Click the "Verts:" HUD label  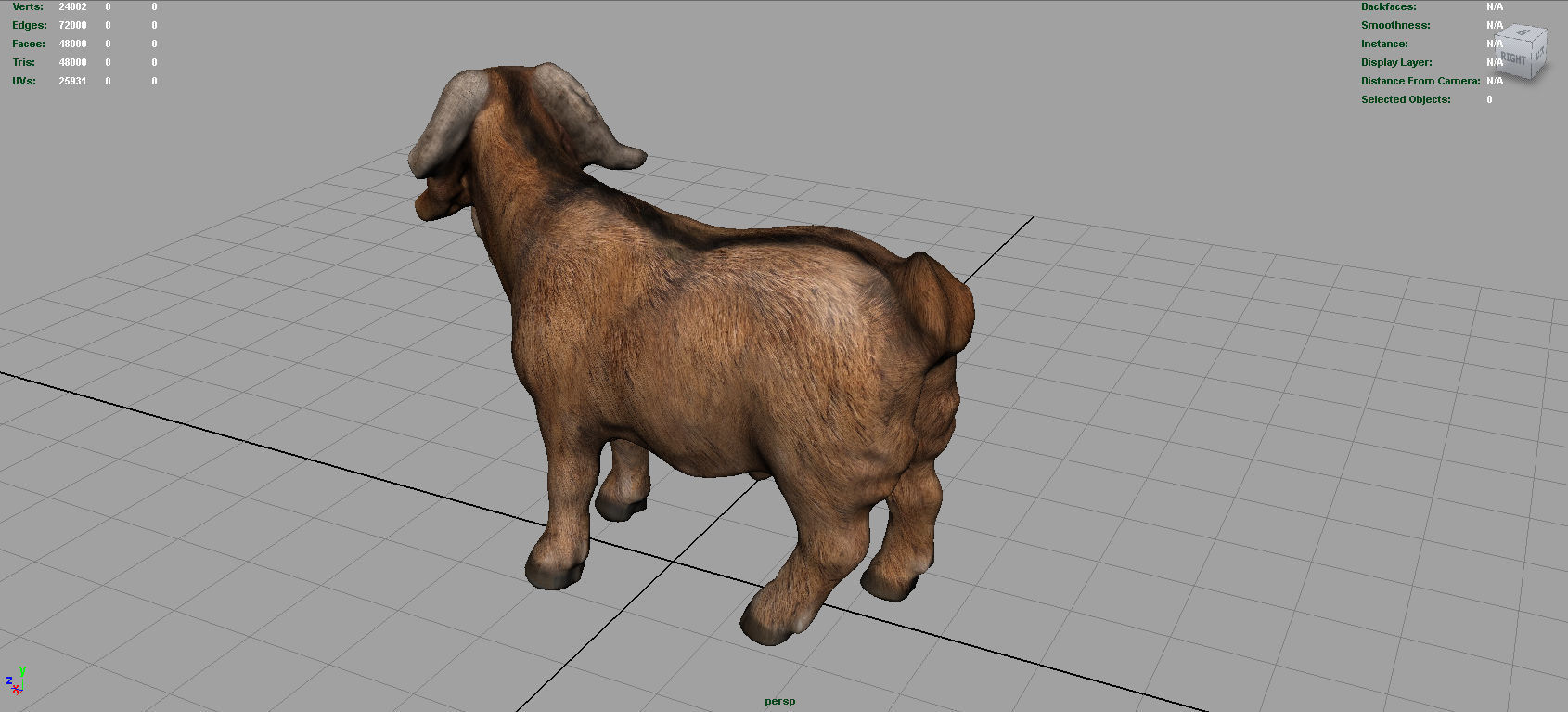pos(28,6)
